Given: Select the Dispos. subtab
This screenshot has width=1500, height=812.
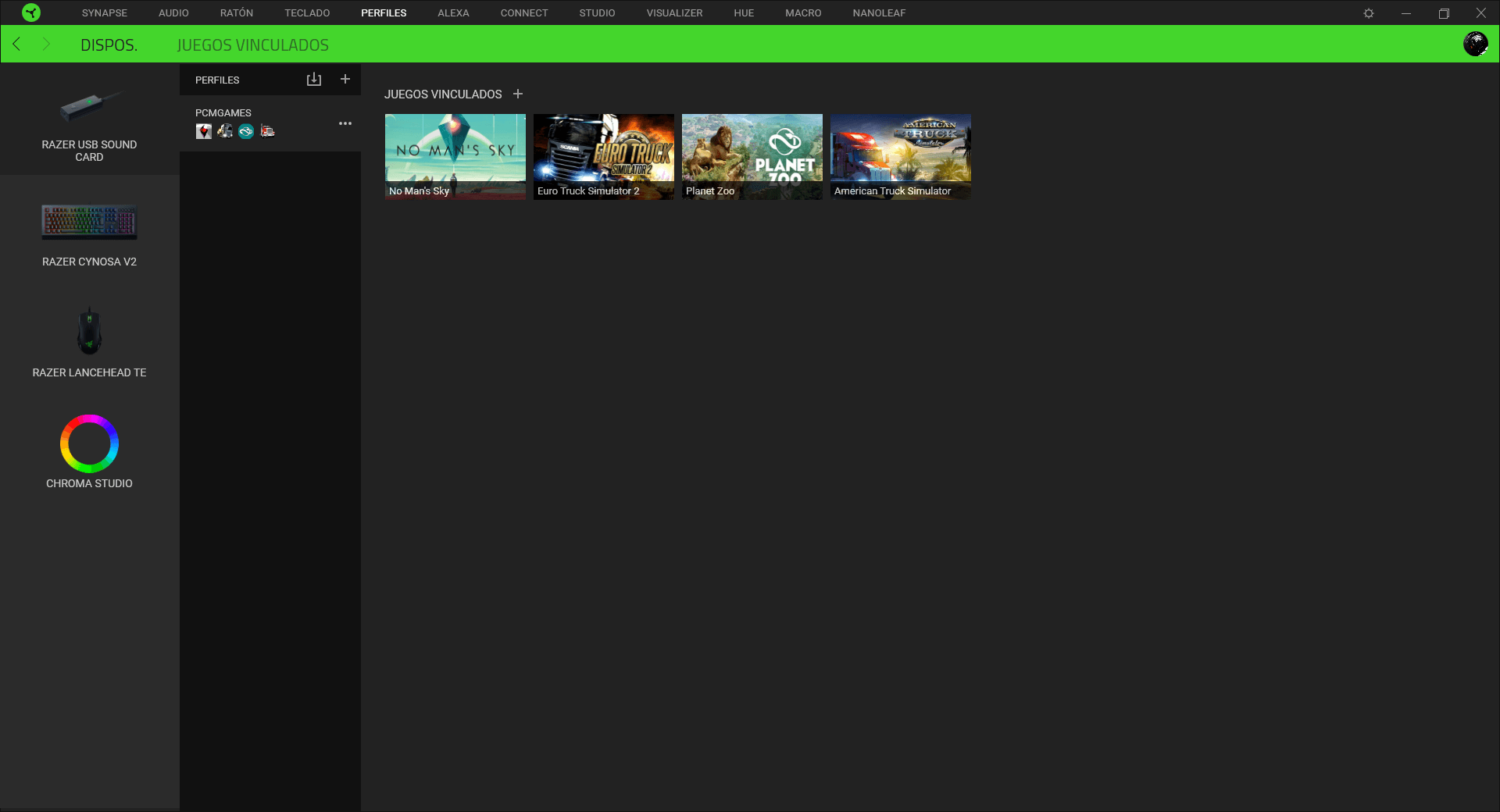Looking at the screenshot, I should [x=109, y=45].
